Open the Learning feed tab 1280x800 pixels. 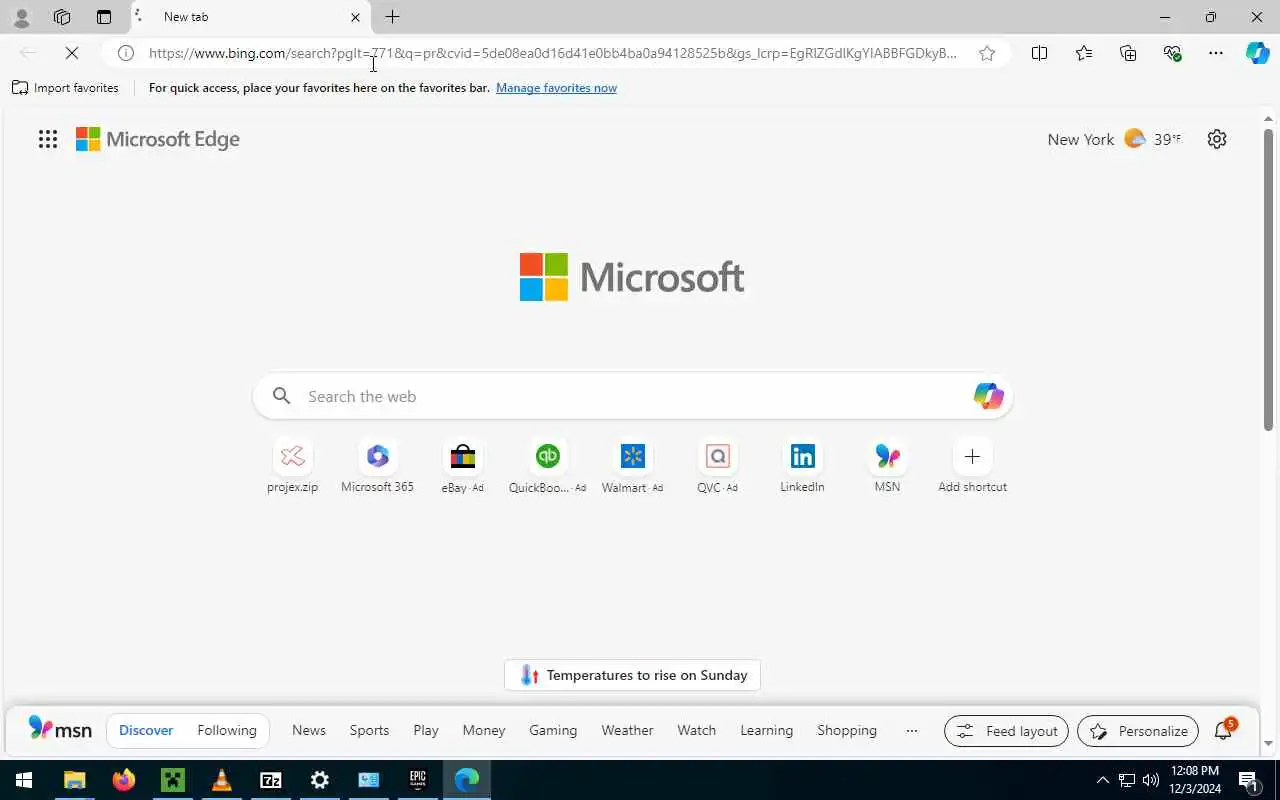(x=767, y=730)
